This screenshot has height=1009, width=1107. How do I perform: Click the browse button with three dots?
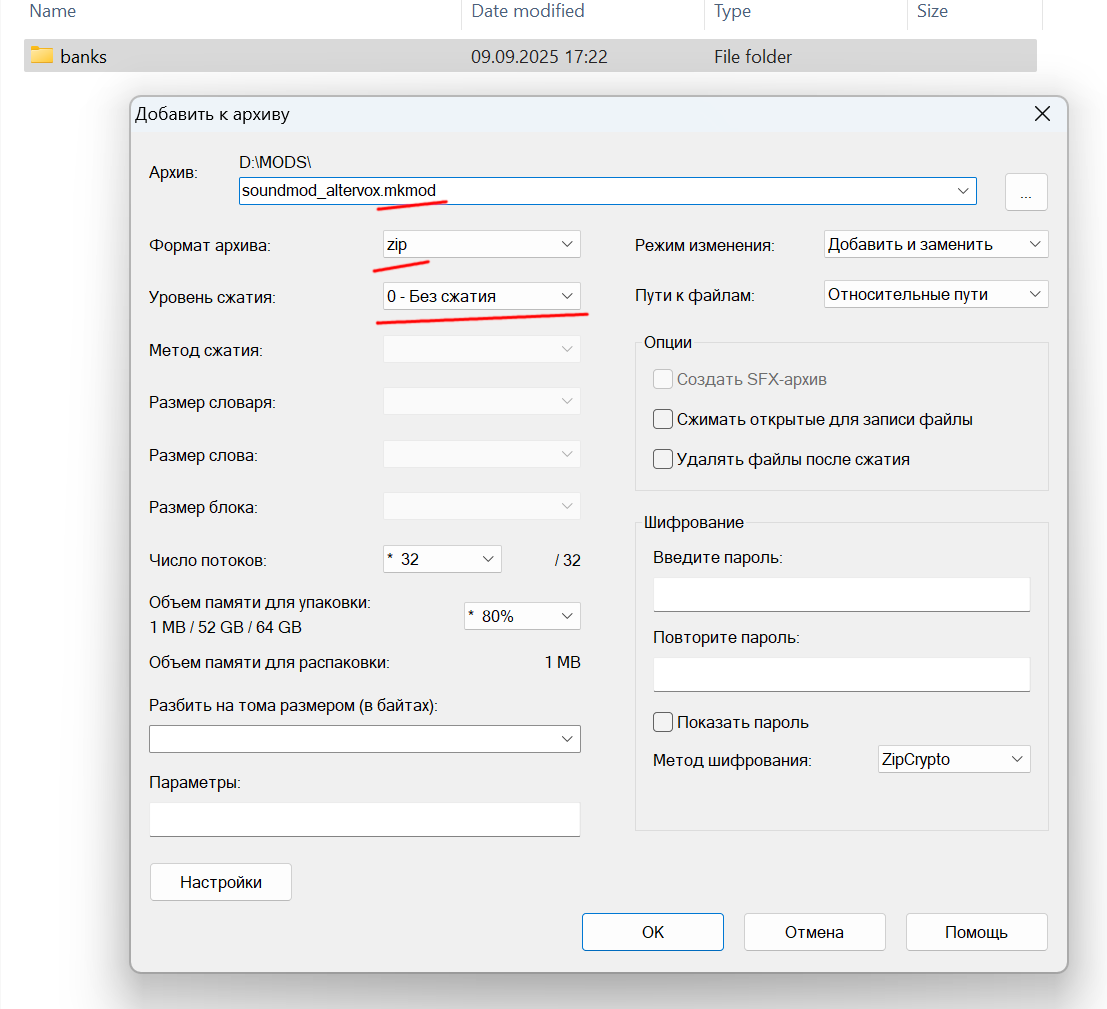pyautogui.click(x=1026, y=192)
